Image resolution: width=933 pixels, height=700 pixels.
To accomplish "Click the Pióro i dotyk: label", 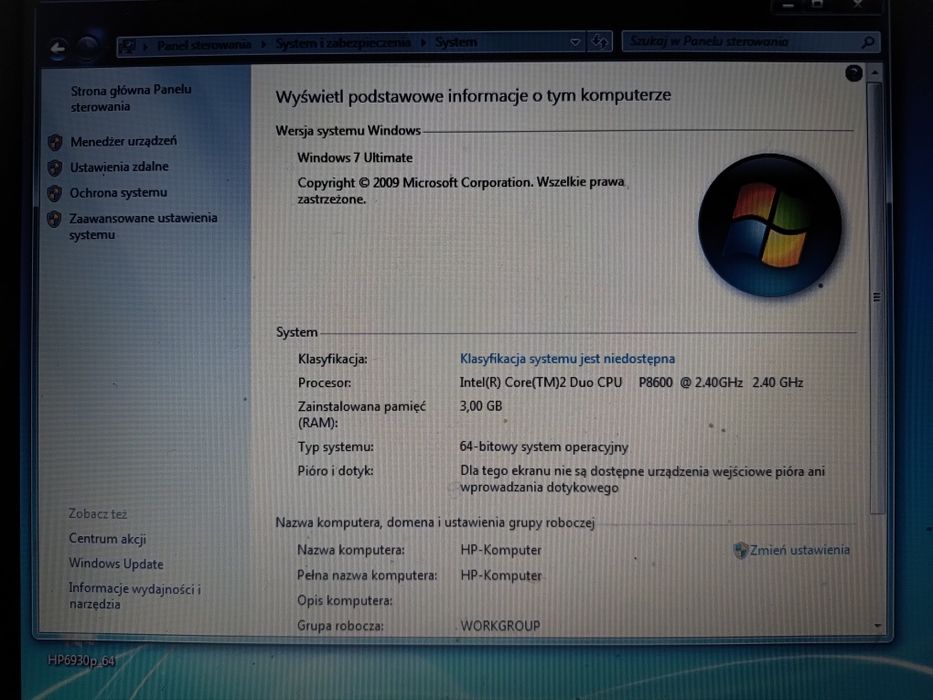I will [x=336, y=471].
